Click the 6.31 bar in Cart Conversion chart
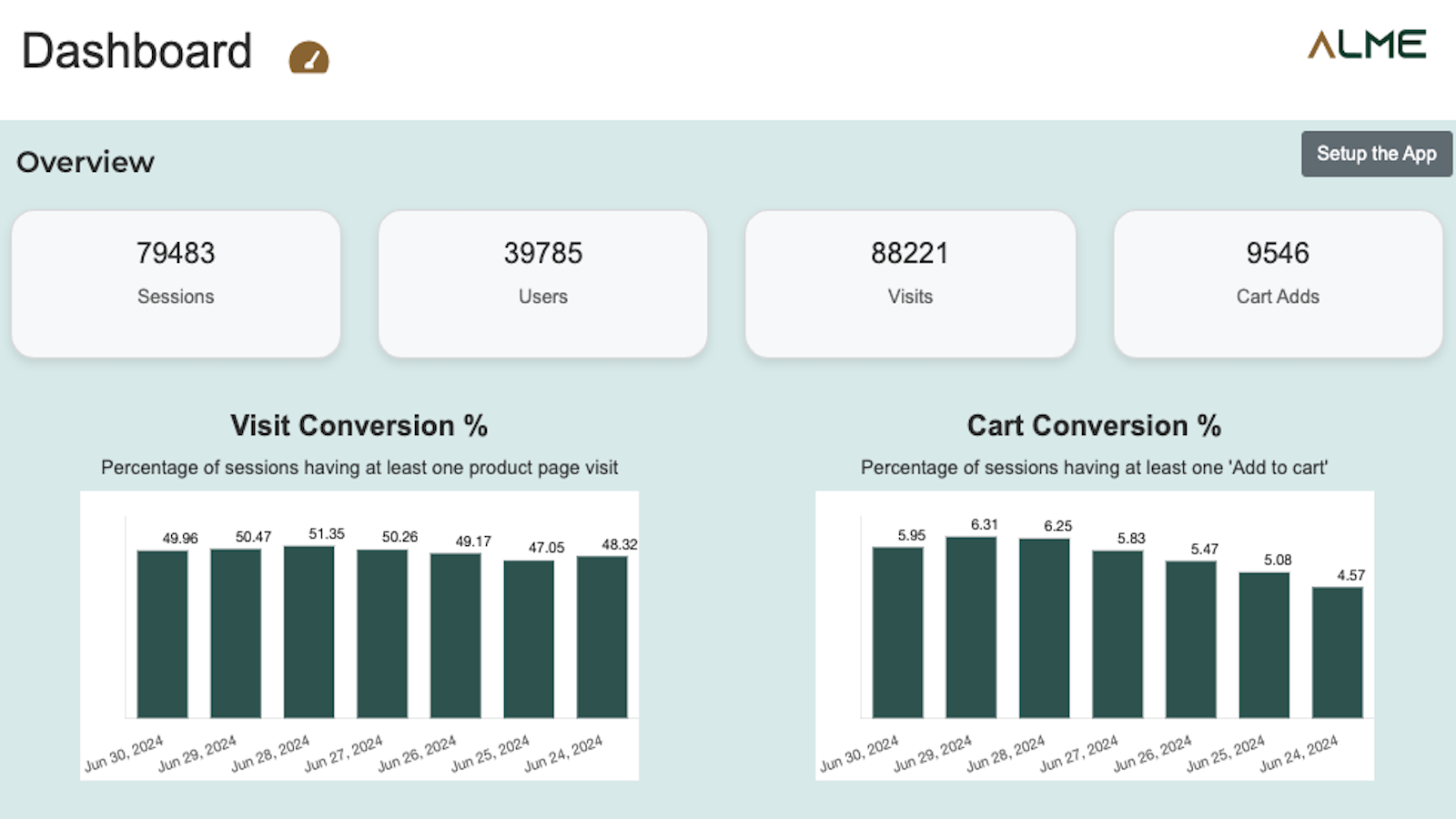 (971, 628)
